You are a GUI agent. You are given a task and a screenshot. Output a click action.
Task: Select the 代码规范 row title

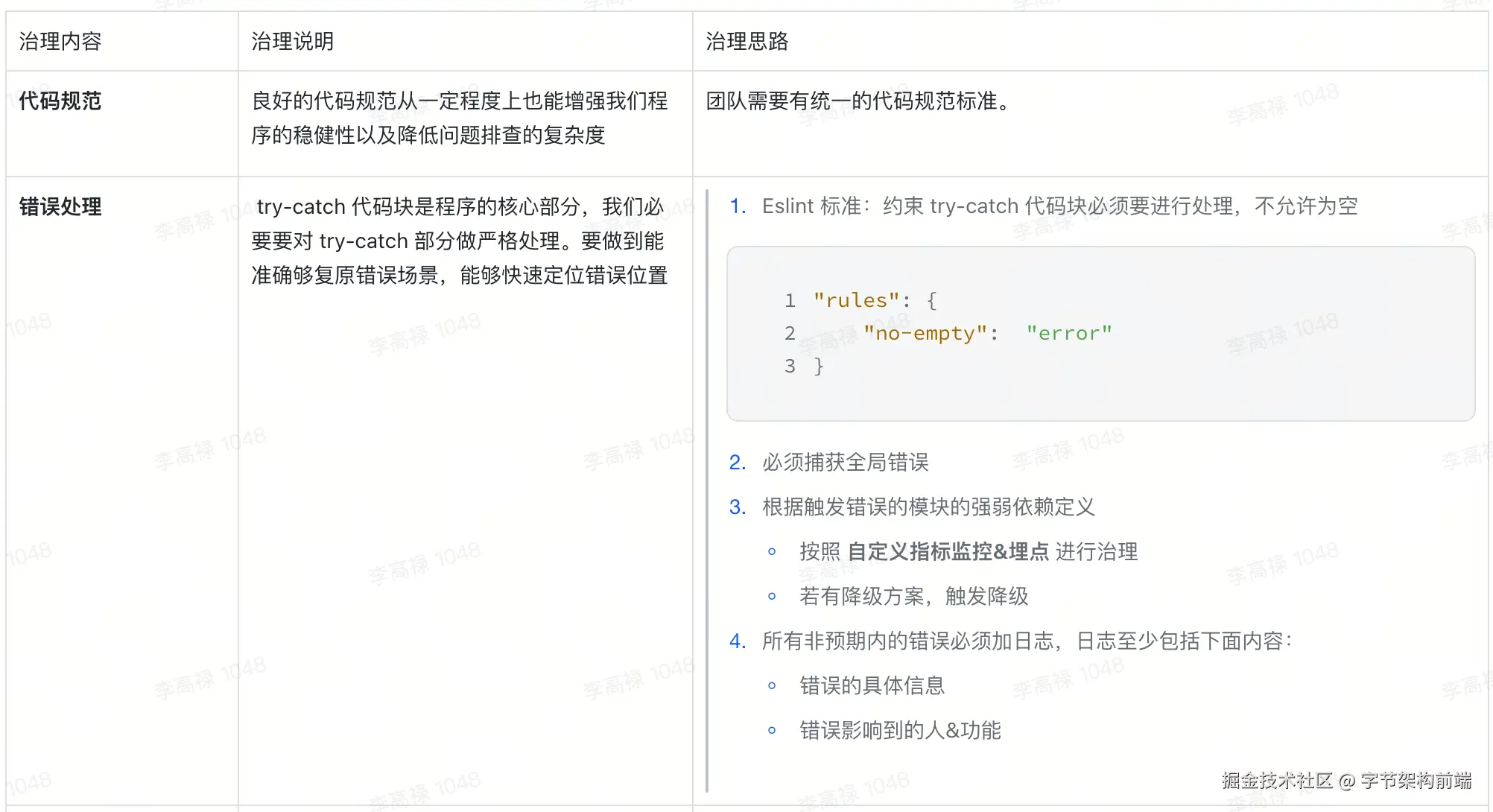point(60,101)
